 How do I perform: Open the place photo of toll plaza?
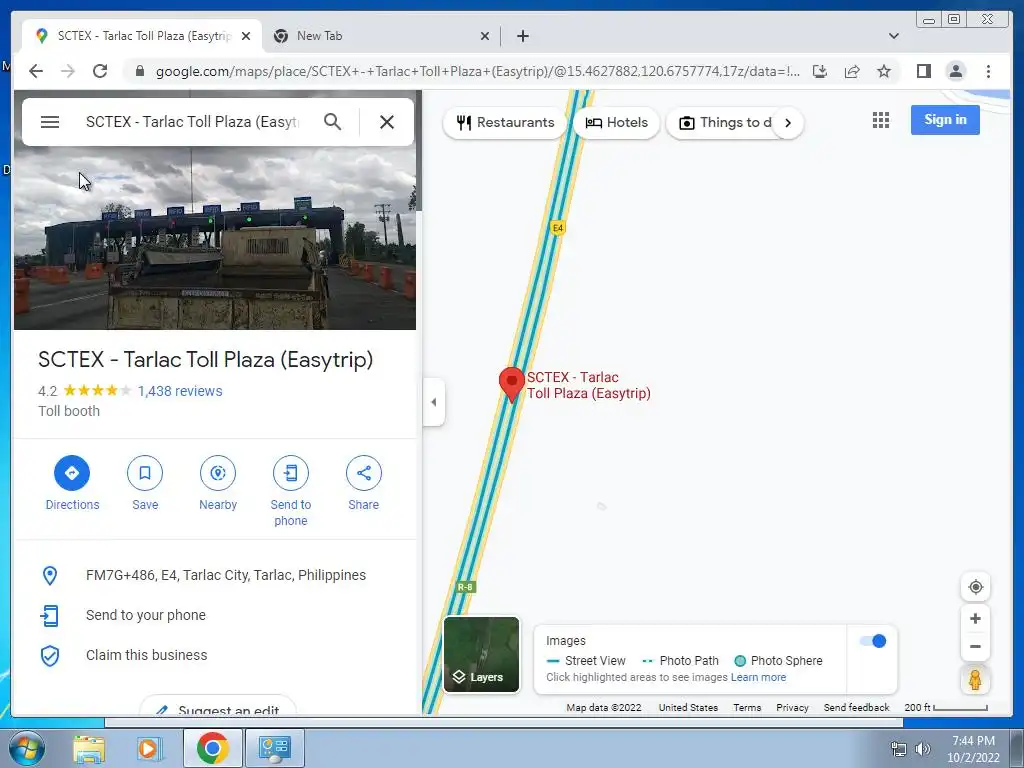[215, 238]
